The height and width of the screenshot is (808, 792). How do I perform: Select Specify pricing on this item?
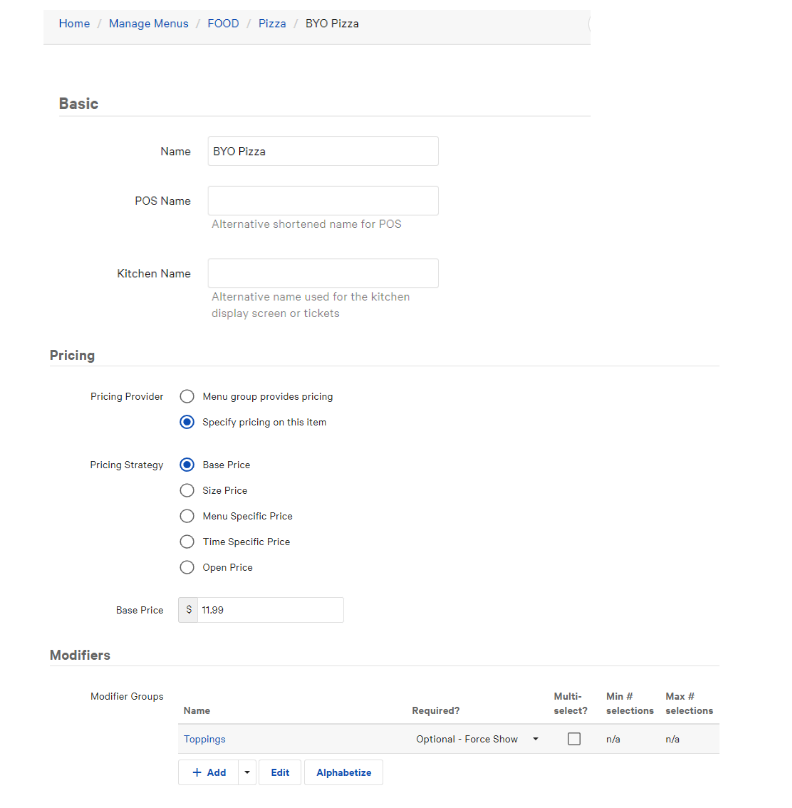187,422
